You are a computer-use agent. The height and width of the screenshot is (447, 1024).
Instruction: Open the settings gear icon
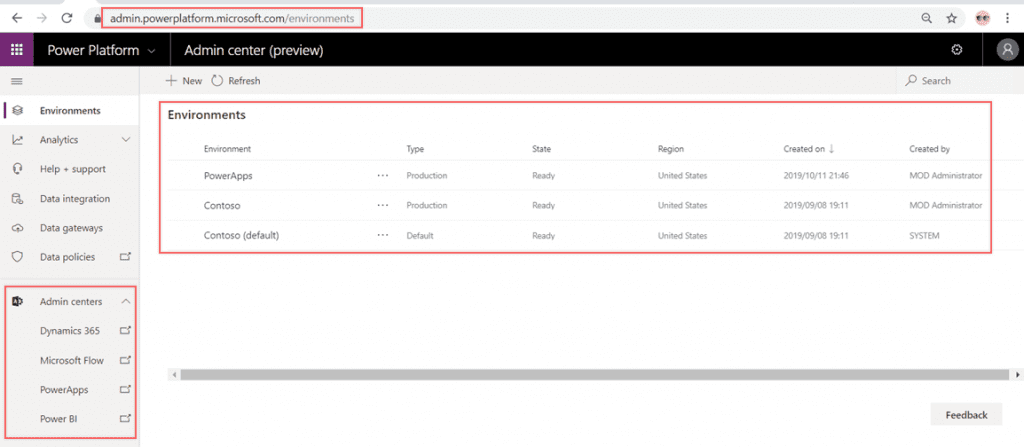pyautogui.click(x=957, y=50)
